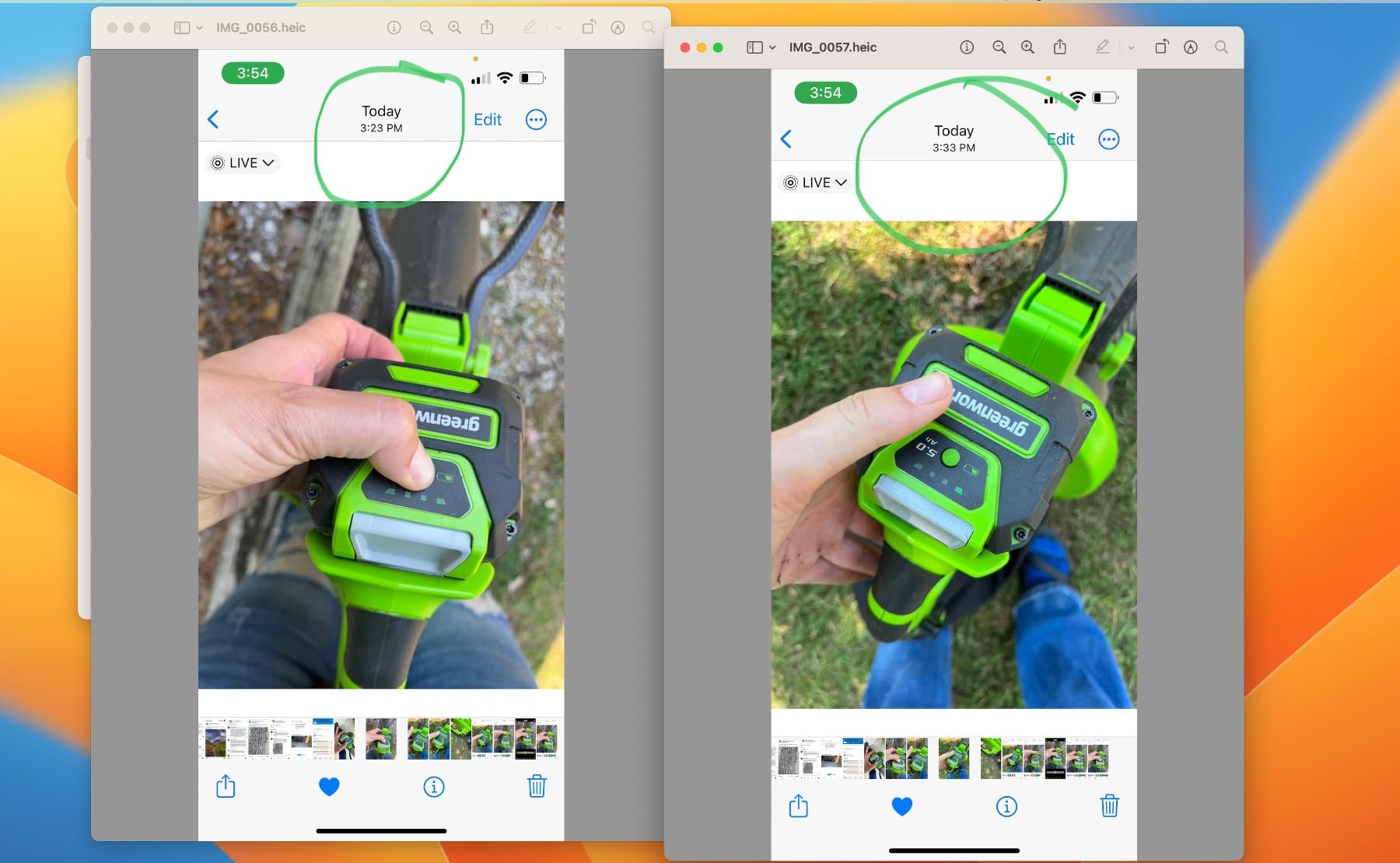Open the more options ellipsis in 3:33 PM screenshot
This screenshot has width=1400, height=863.
1108,139
